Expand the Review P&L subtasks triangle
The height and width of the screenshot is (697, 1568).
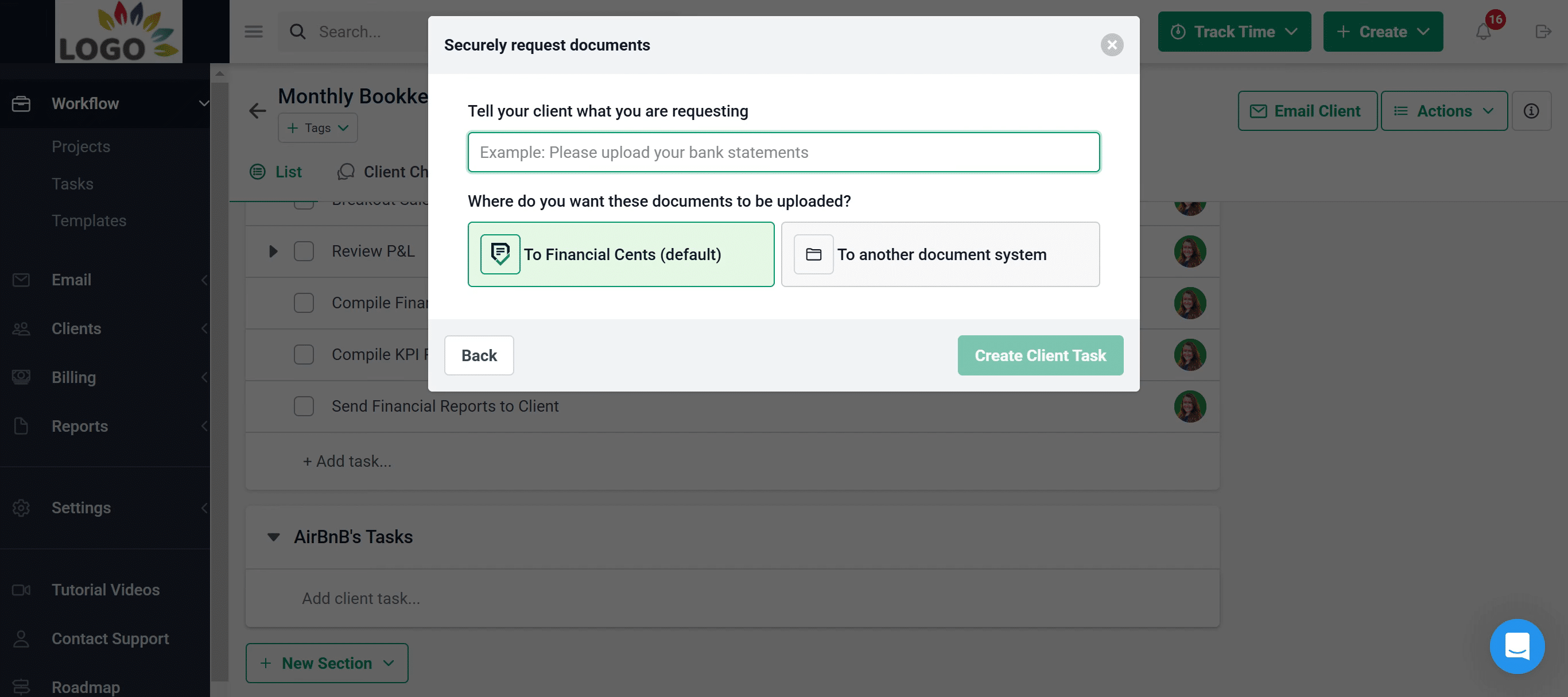click(x=273, y=251)
